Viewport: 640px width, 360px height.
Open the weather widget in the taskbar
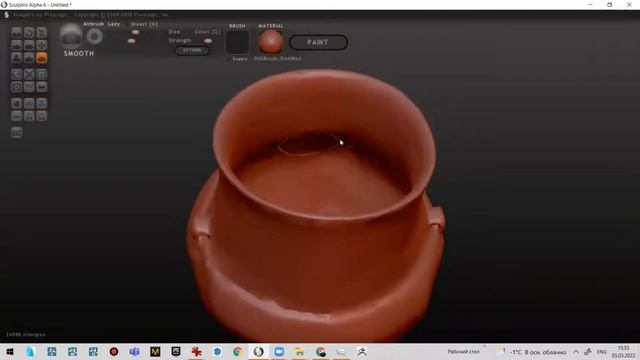pos(532,352)
